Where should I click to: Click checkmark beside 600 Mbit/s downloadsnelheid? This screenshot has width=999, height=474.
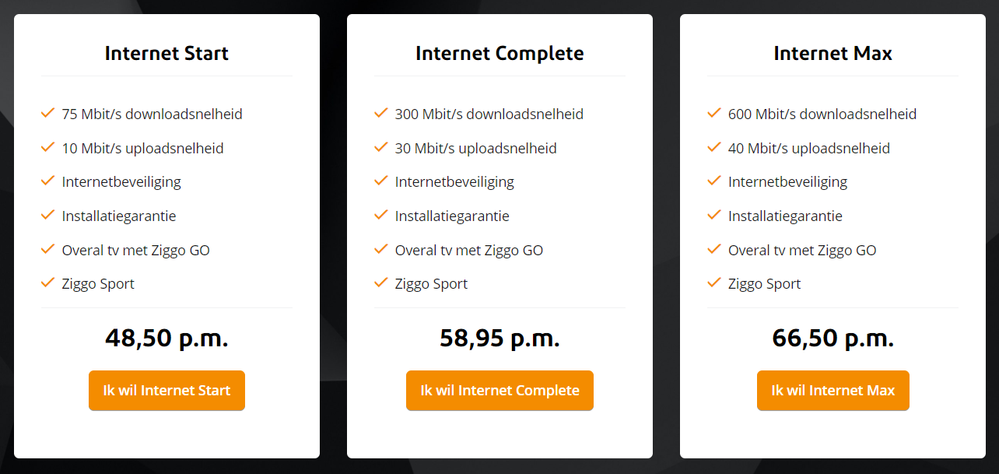pyautogui.click(x=713, y=113)
